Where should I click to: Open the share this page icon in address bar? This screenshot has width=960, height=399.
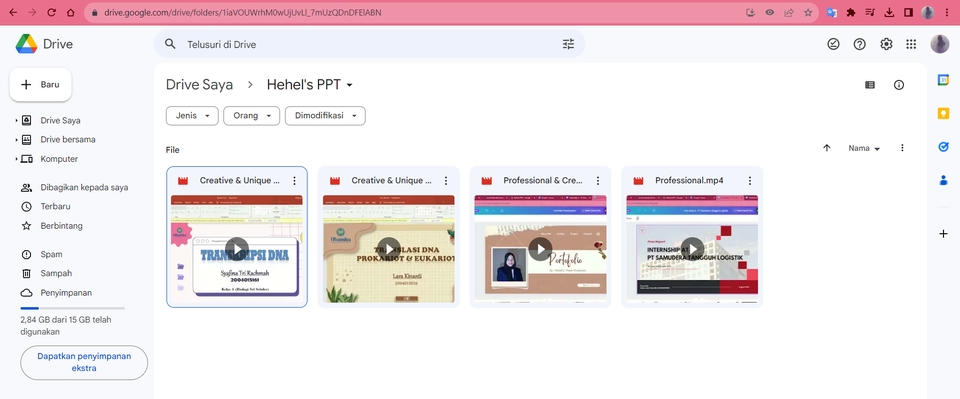click(x=789, y=12)
